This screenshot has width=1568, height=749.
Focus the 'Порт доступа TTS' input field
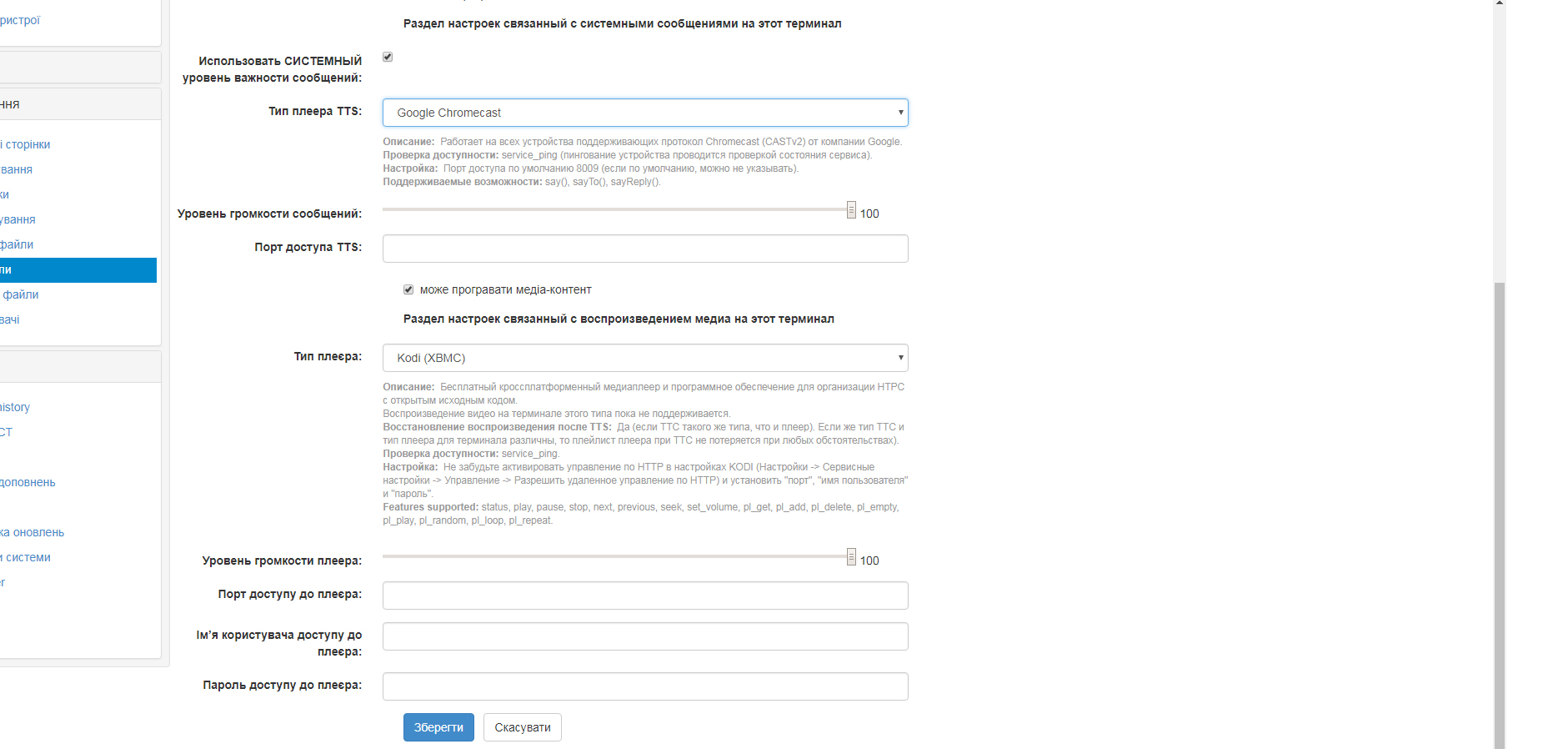[644, 249]
